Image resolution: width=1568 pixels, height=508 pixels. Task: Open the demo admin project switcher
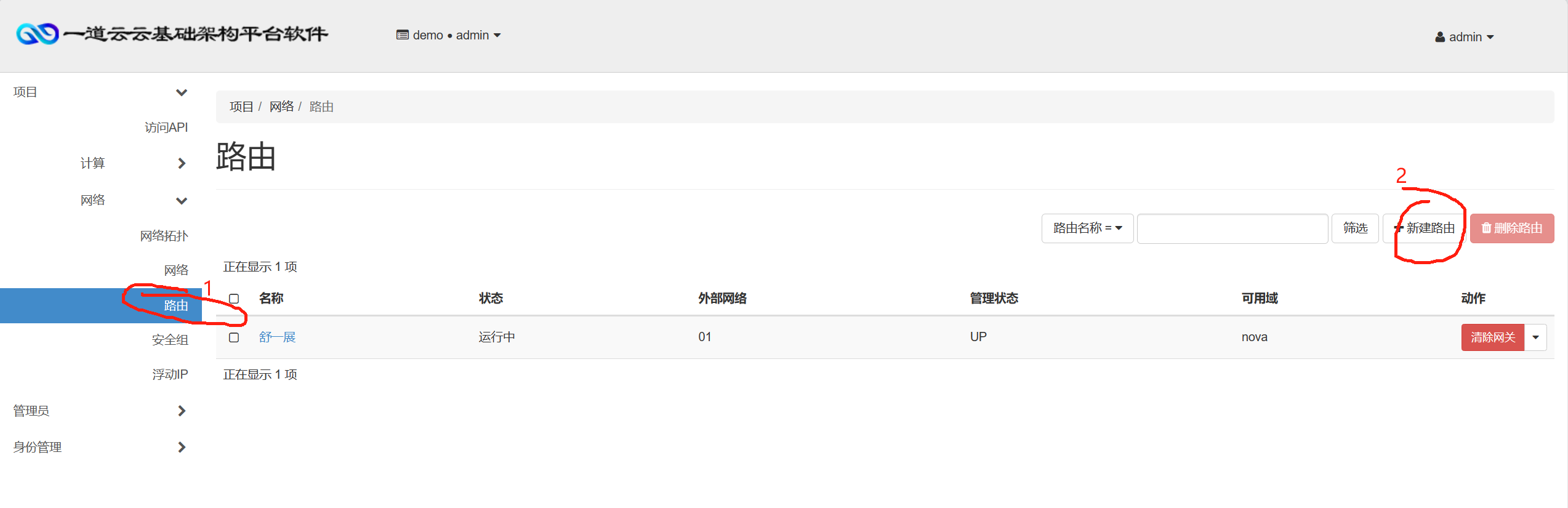point(449,35)
